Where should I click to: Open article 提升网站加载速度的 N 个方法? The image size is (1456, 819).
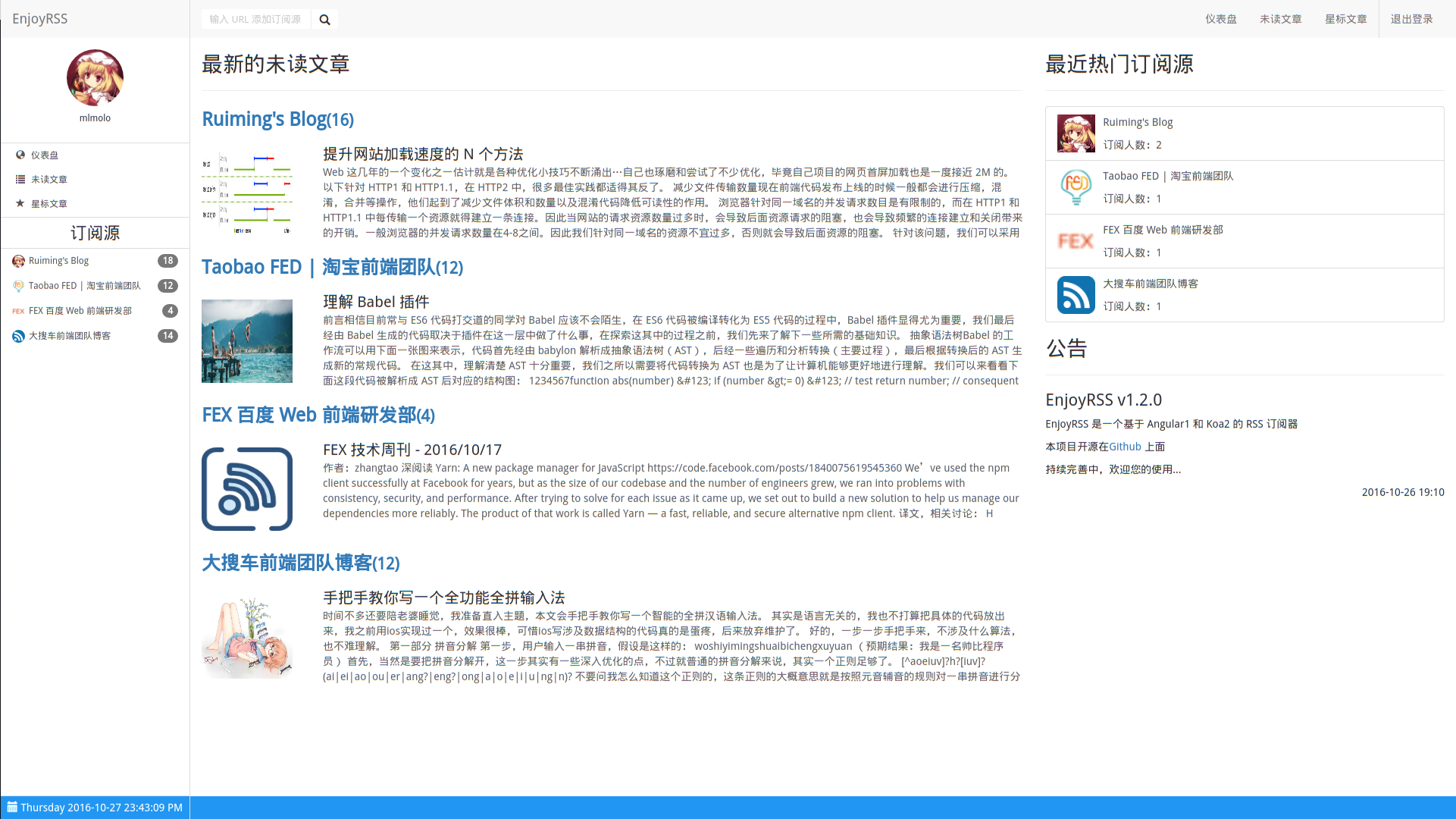423,154
